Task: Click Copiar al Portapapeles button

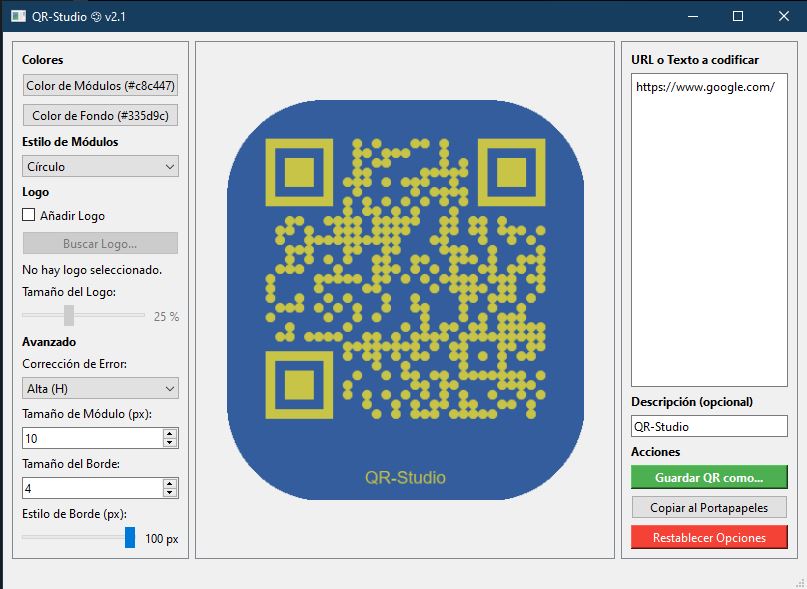Action: (709, 508)
